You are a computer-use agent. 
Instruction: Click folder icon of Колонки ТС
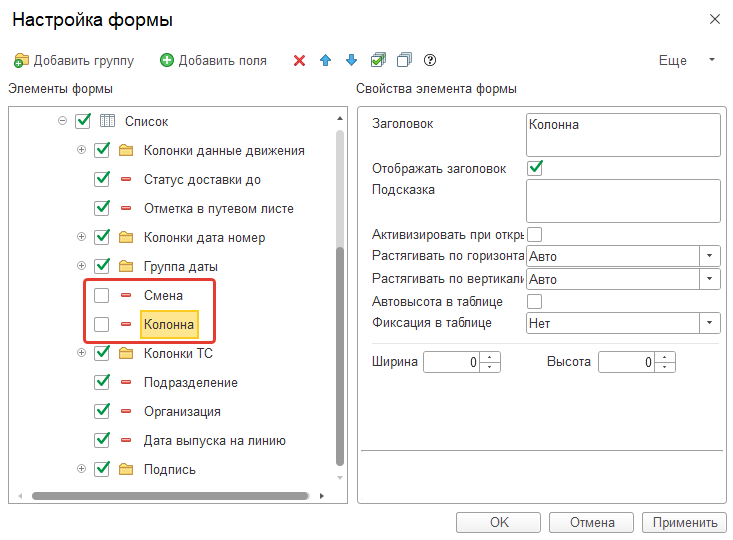(126, 353)
